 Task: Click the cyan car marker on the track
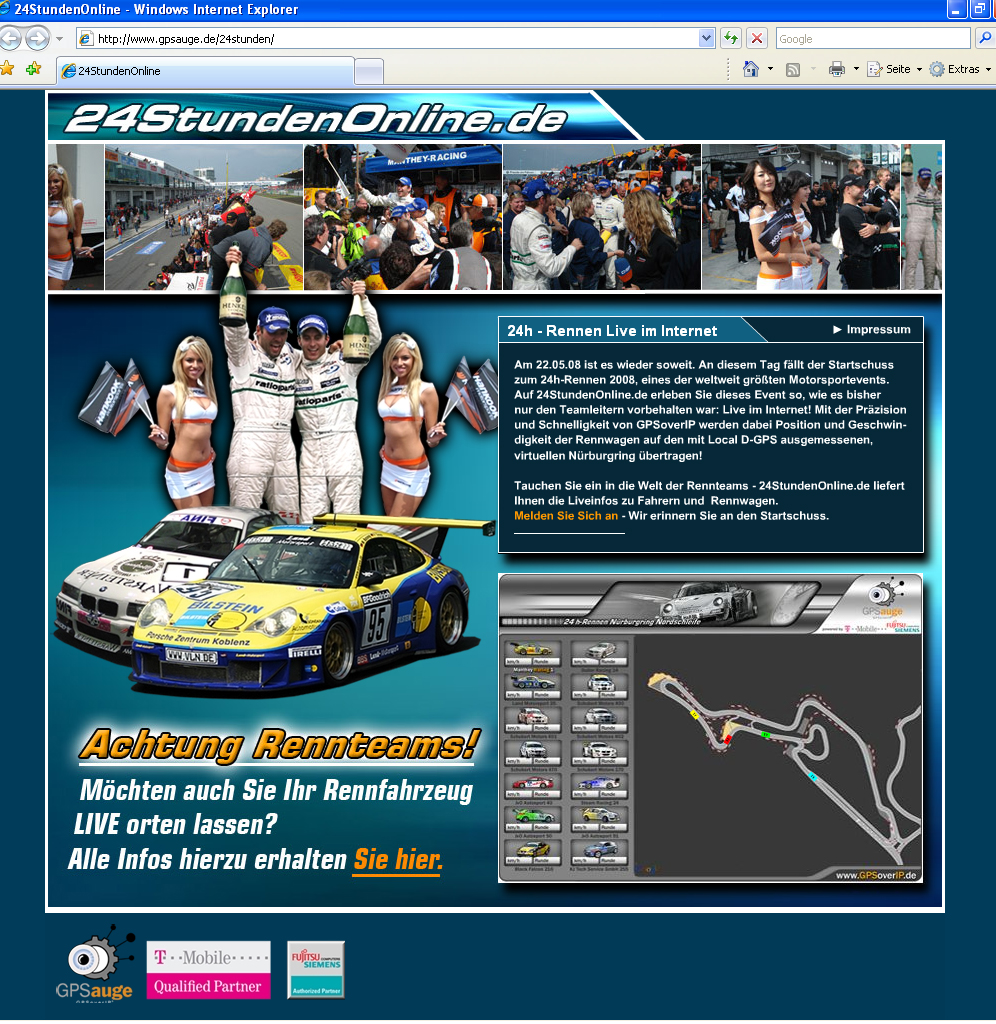click(x=812, y=776)
